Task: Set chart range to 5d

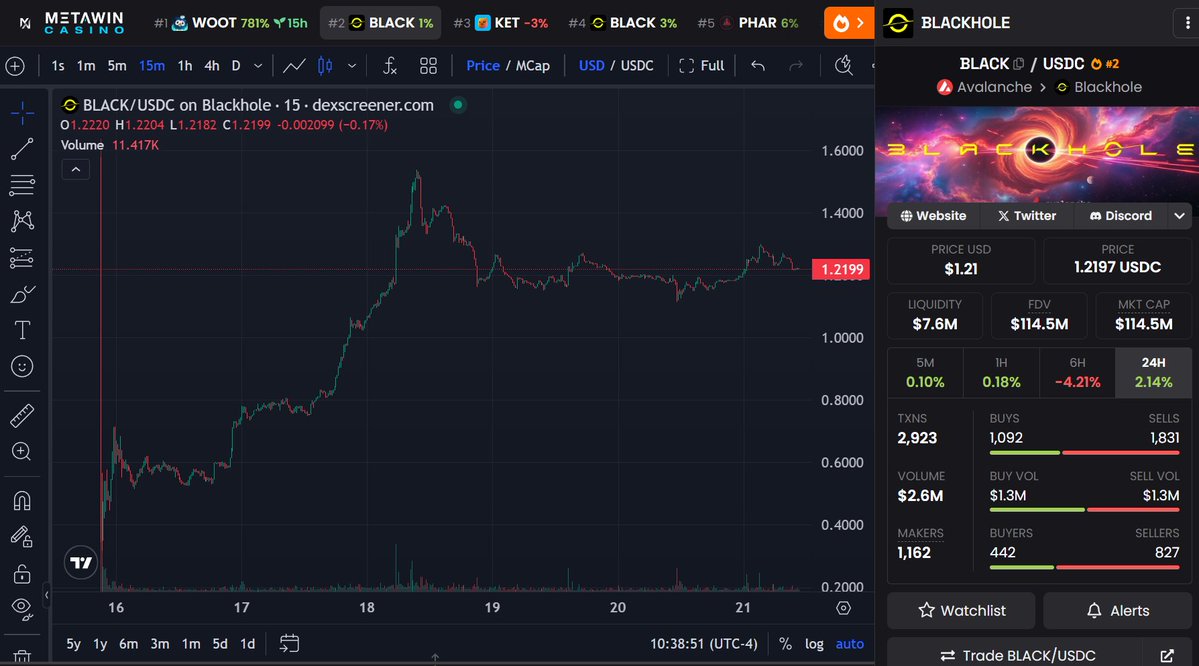Action: click(220, 644)
